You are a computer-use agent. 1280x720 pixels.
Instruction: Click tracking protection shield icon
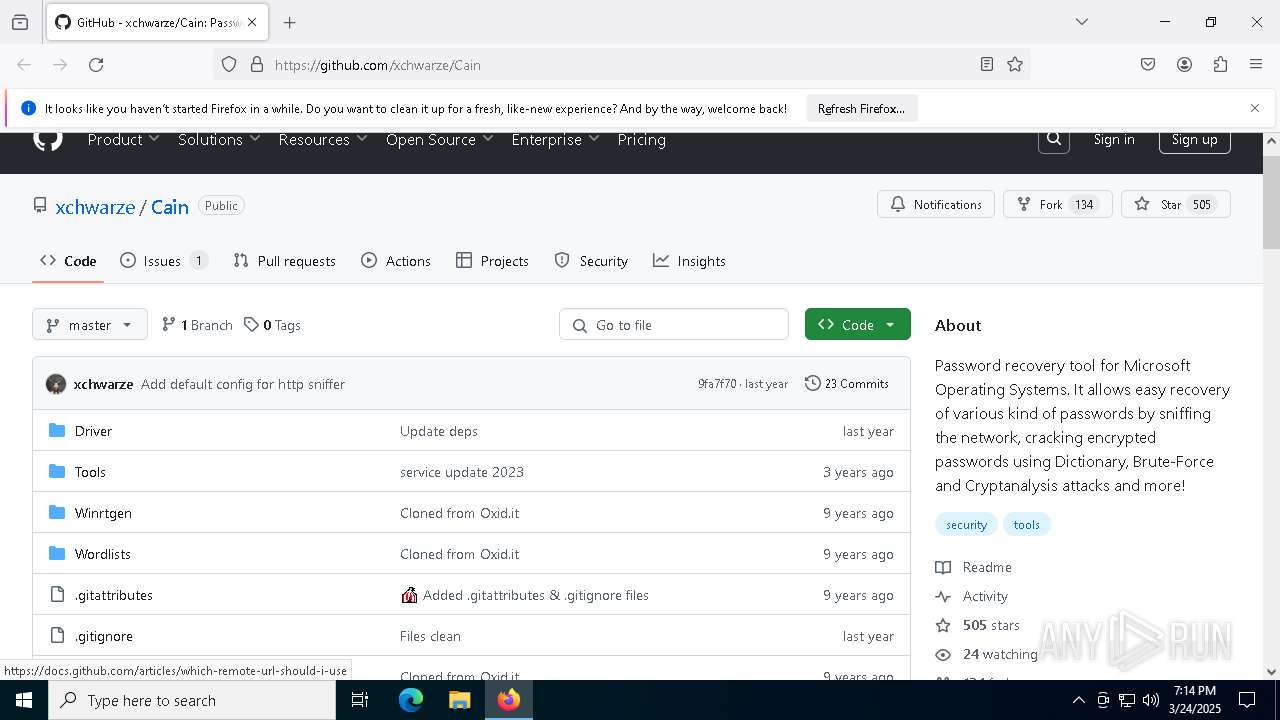[x=229, y=65]
